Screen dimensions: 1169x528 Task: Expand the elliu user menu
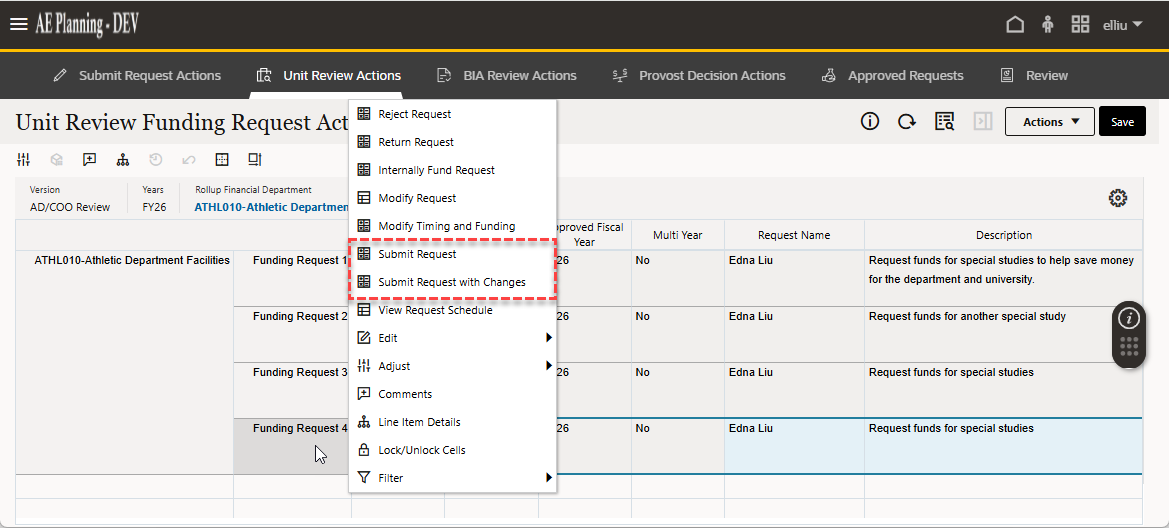1123,25
